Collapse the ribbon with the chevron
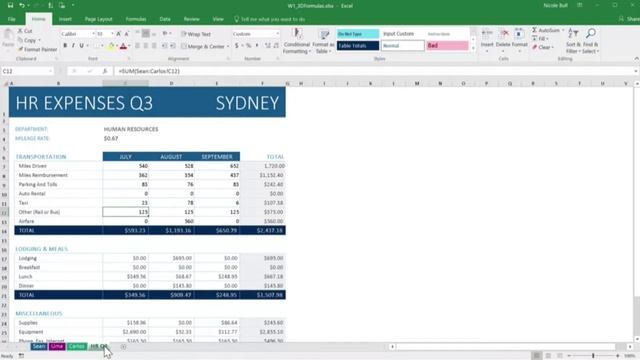This screenshot has width=640, height=360. point(636,59)
